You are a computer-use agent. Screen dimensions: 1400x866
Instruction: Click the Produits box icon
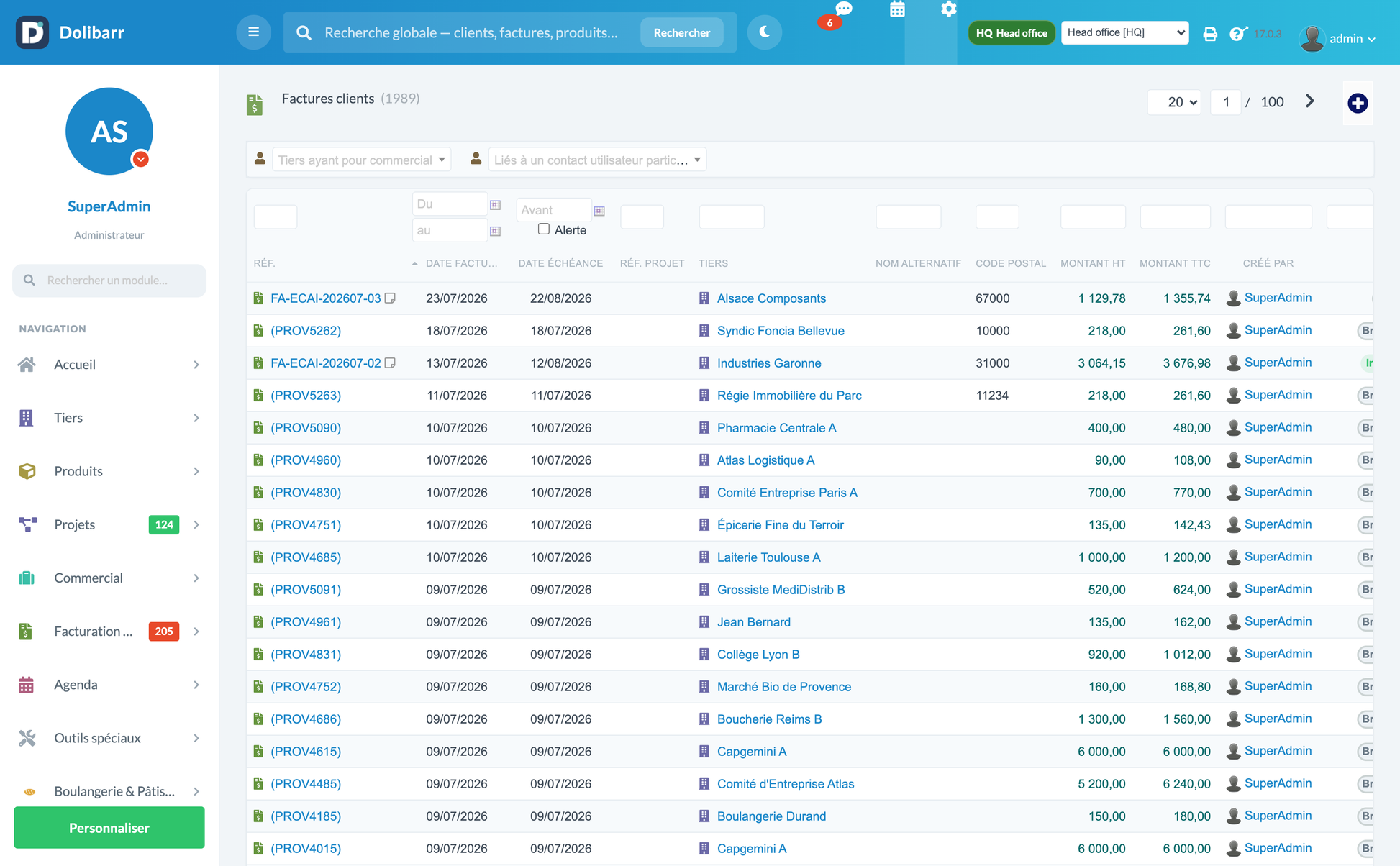(x=27, y=471)
